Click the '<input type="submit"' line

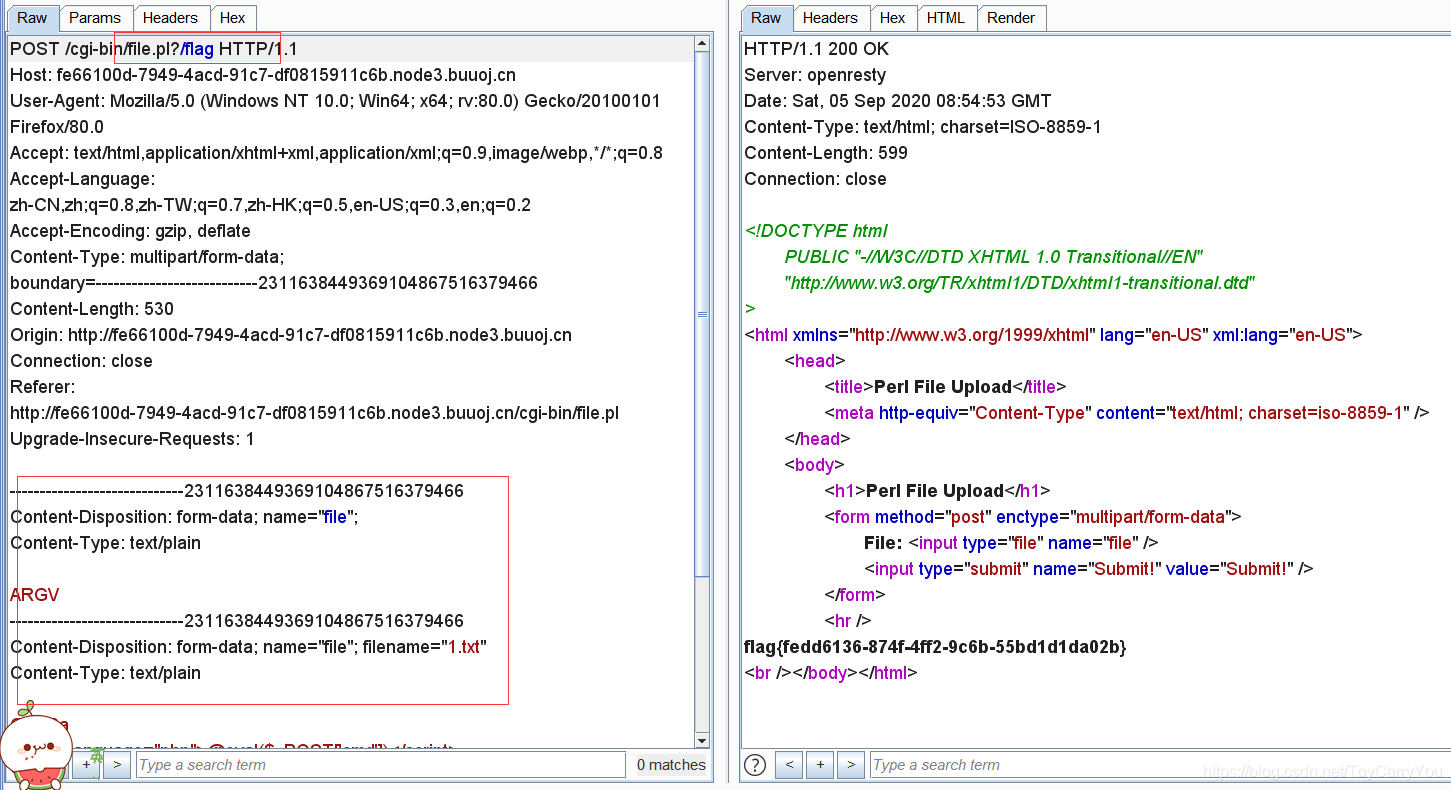tap(1089, 569)
